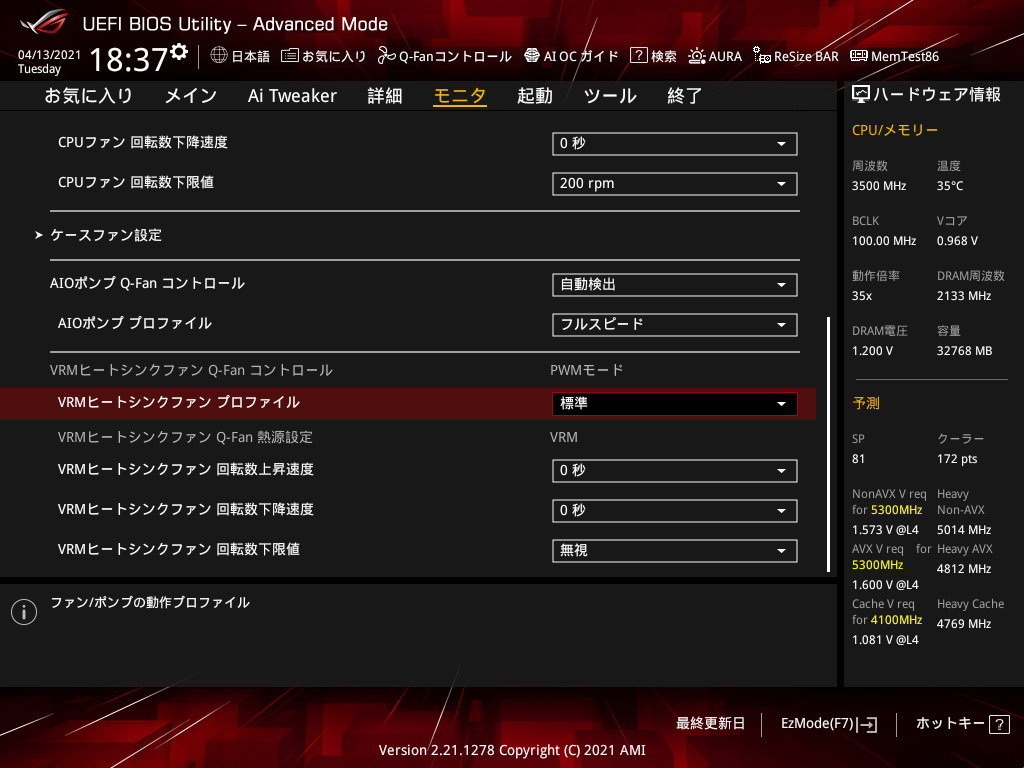Click hardware info monitor icon
The image size is (1024, 768).
[861, 95]
